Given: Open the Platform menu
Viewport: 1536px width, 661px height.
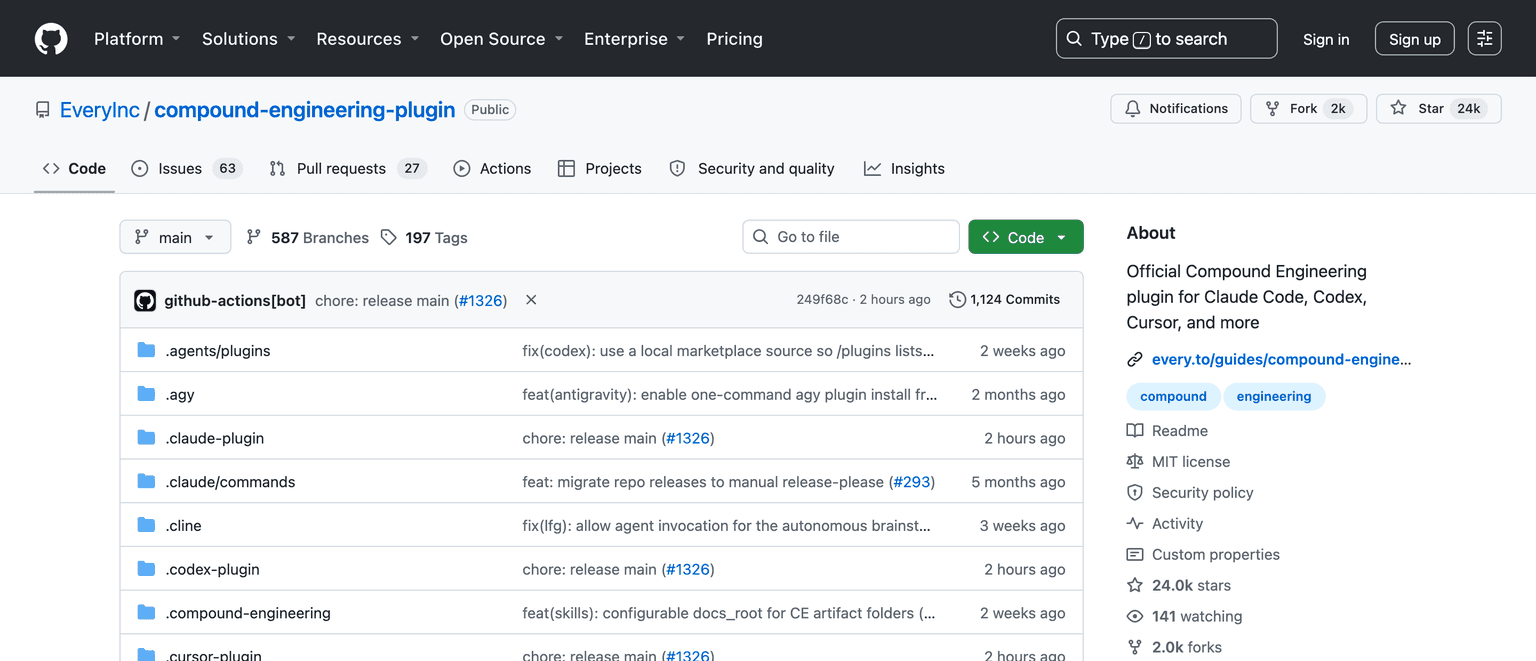Looking at the screenshot, I should [137, 39].
